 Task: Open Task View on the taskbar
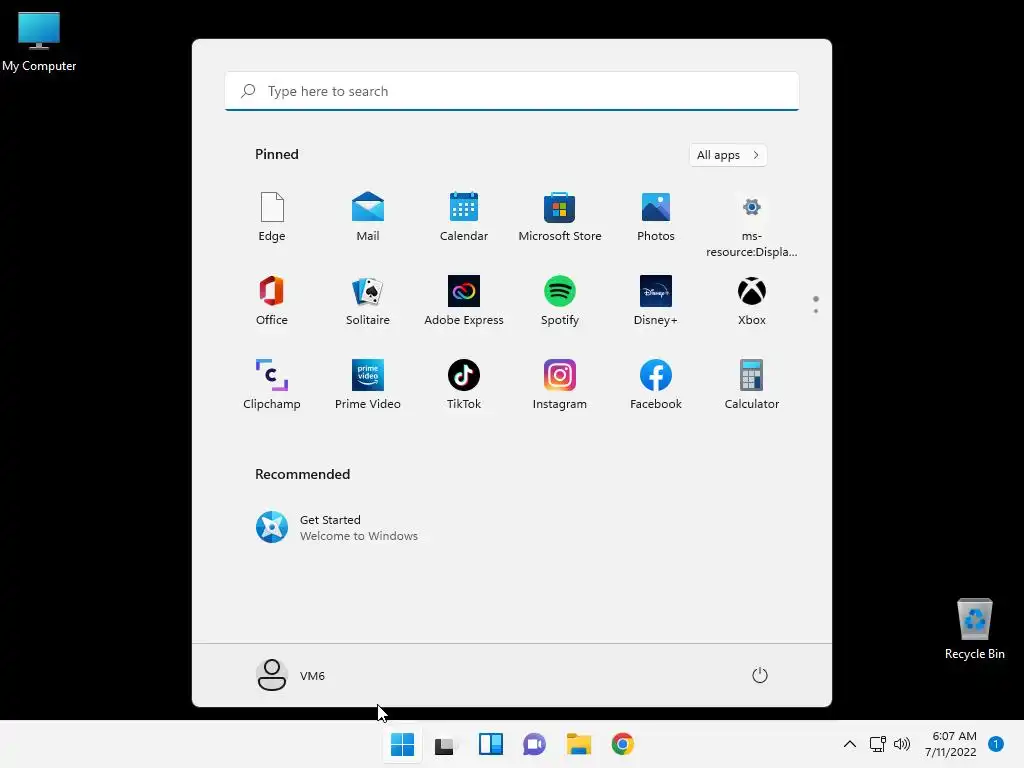(446, 744)
